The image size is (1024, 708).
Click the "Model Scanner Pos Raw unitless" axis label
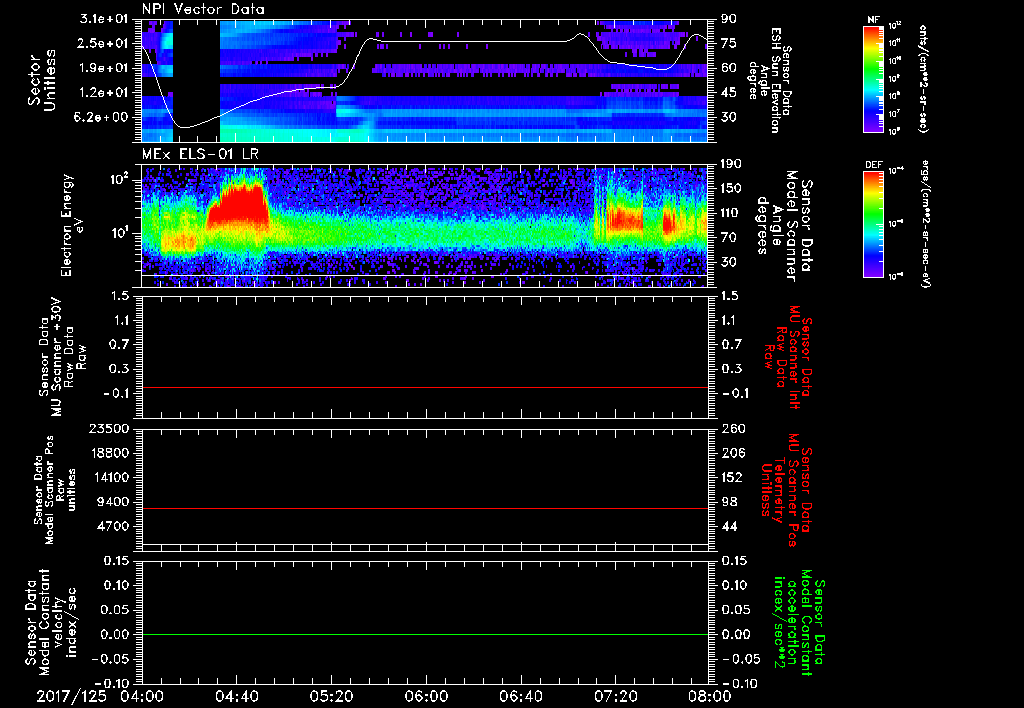(55, 490)
